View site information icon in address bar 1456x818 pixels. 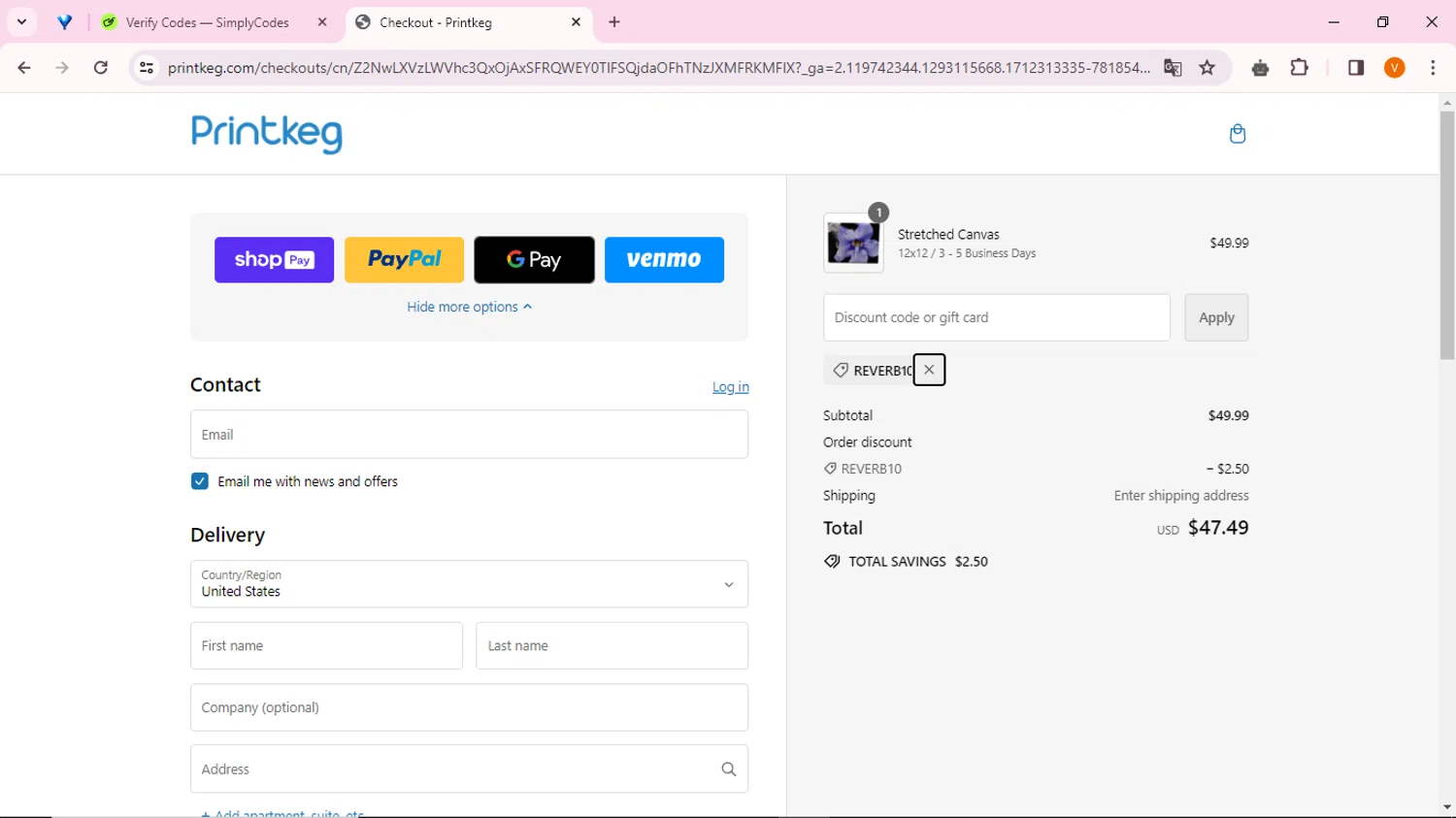click(x=147, y=68)
